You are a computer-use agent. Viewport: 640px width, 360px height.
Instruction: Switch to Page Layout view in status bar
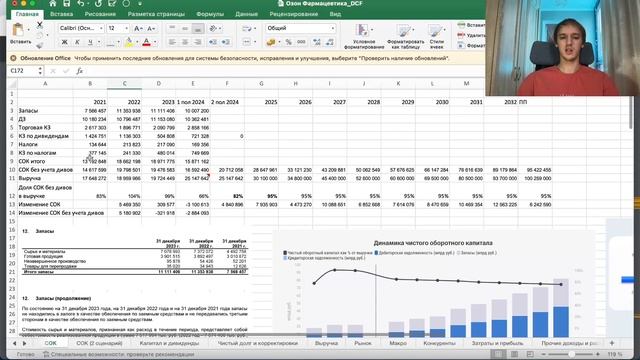tap(514, 354)
